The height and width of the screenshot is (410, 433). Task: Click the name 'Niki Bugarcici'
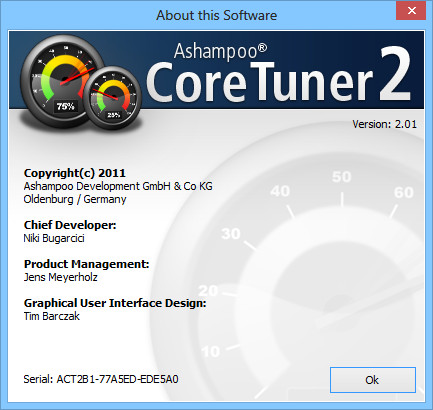tap(54, 238)
